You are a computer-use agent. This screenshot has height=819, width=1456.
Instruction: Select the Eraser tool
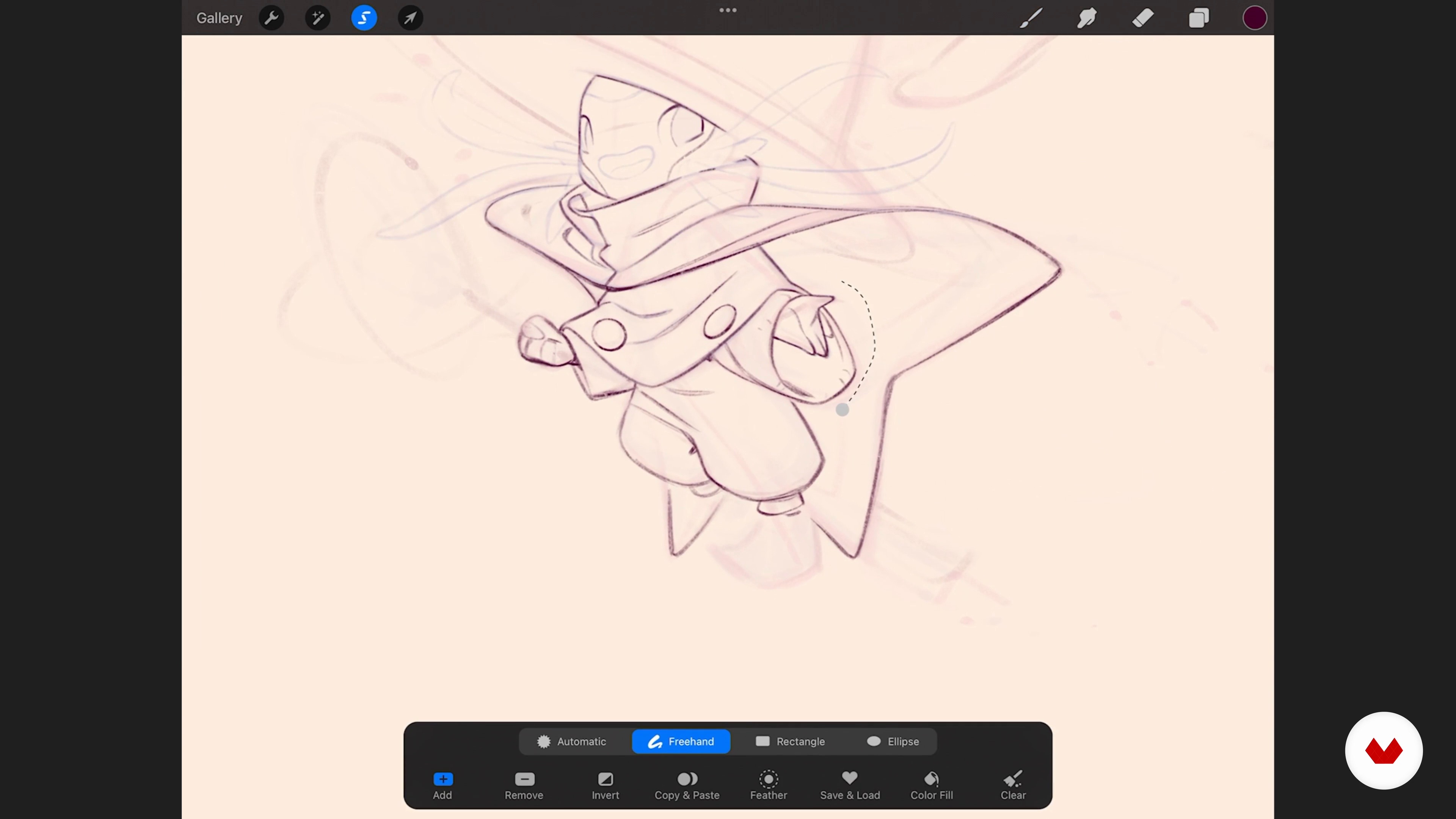click(x=1143, y=18)
